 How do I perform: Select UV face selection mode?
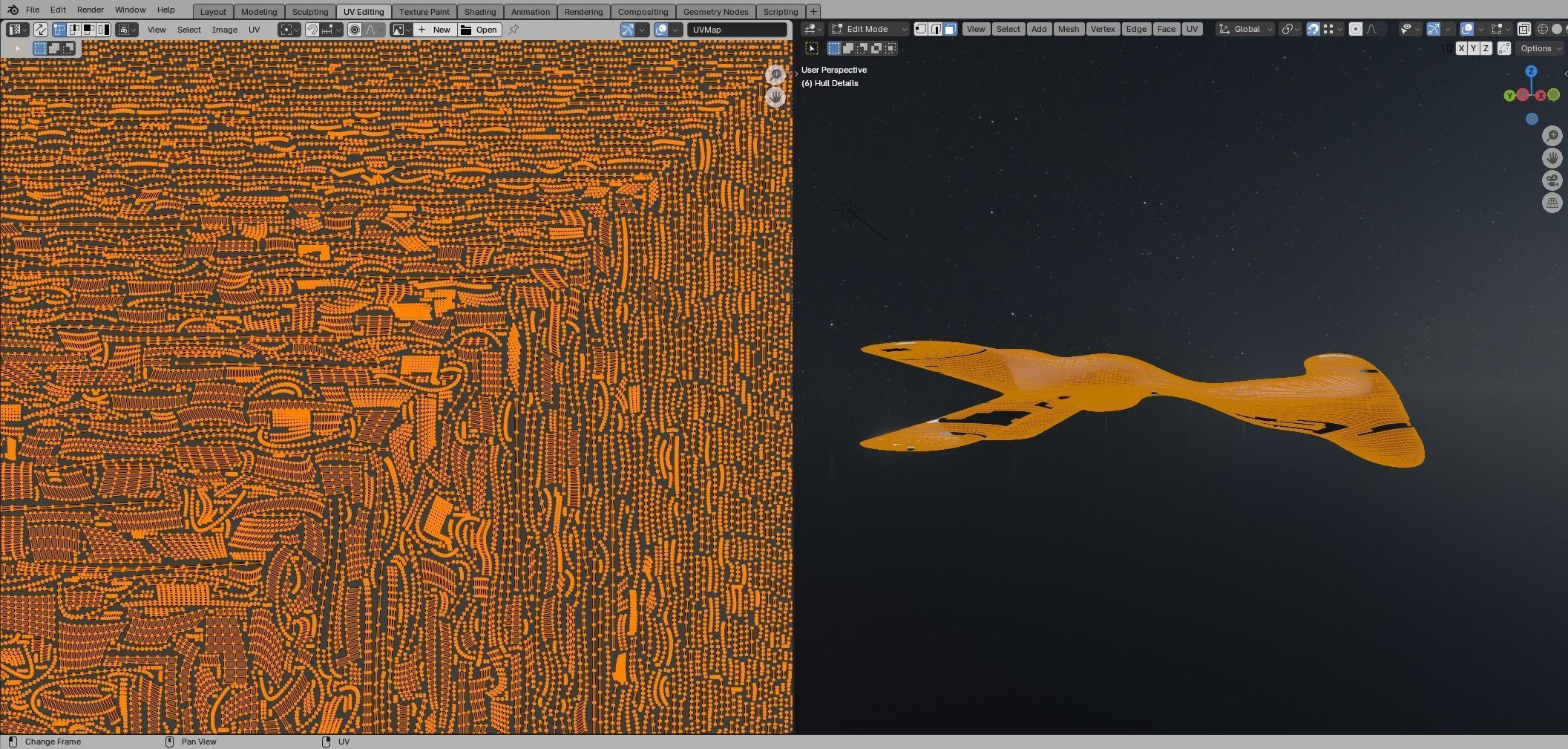[x=88, y=30]
